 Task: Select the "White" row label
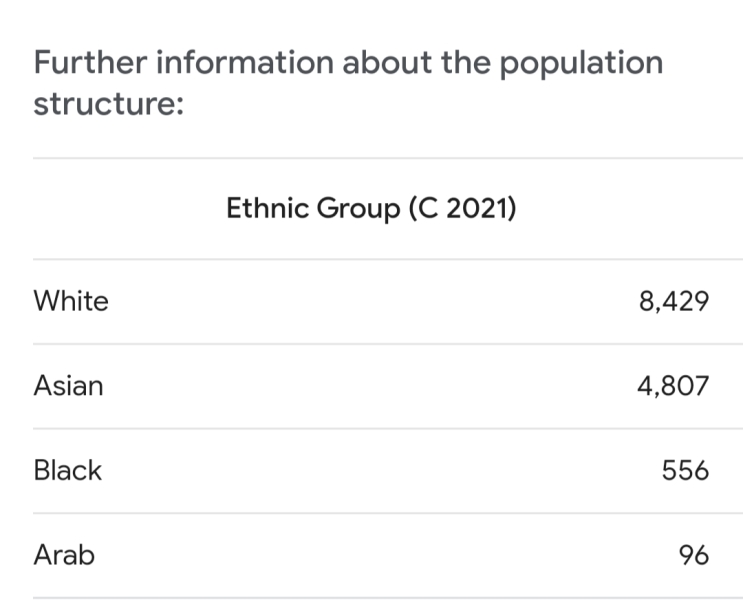pos(71,301)
